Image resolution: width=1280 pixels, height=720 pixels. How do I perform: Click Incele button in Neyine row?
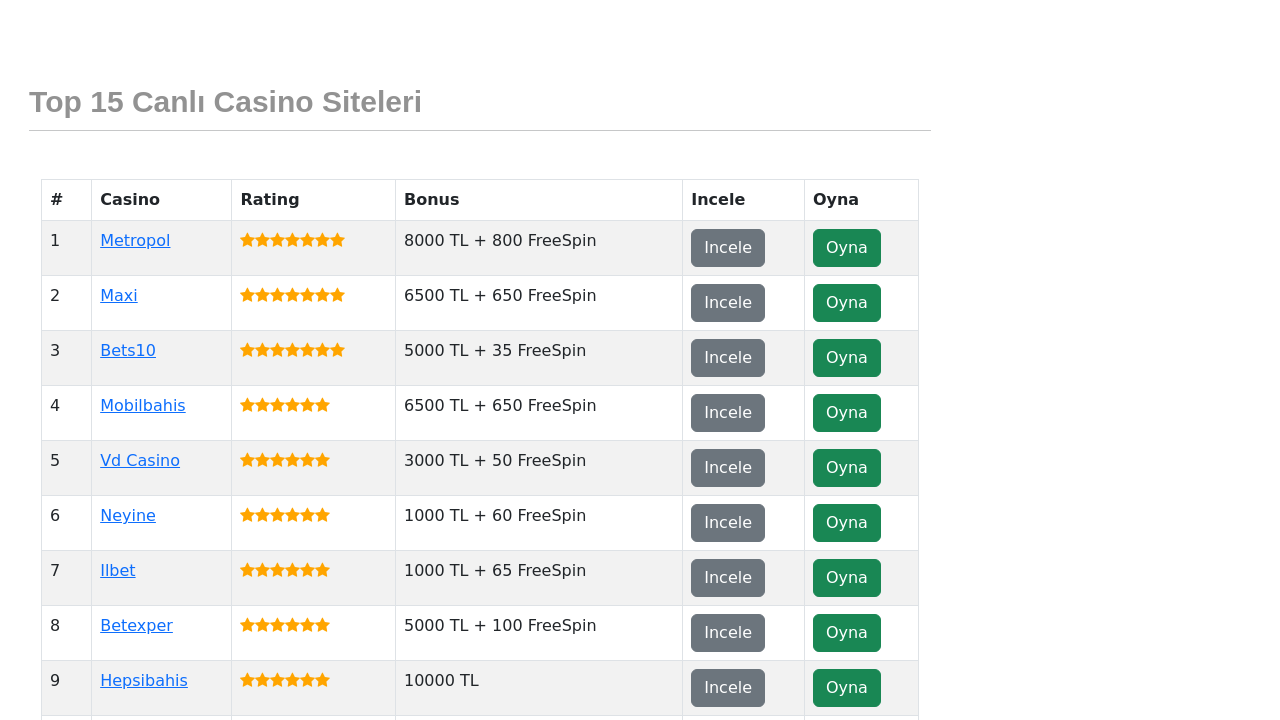point(728,523)
